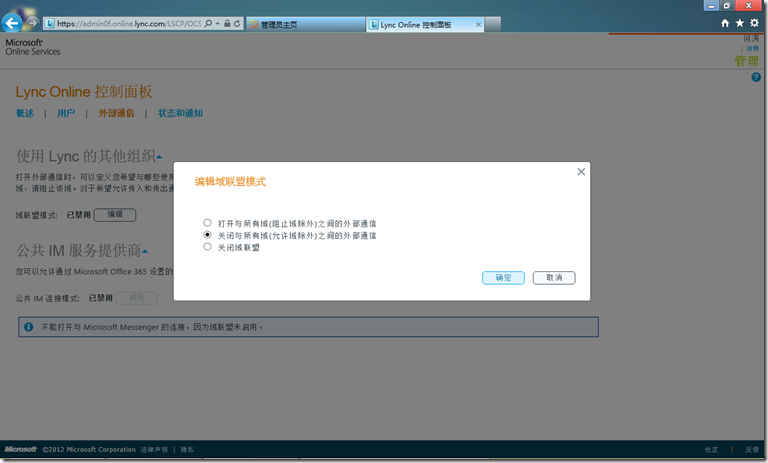Click the lock security icon in address bar
Viewport: 768px width, 463px height.
tap(227, 24)
